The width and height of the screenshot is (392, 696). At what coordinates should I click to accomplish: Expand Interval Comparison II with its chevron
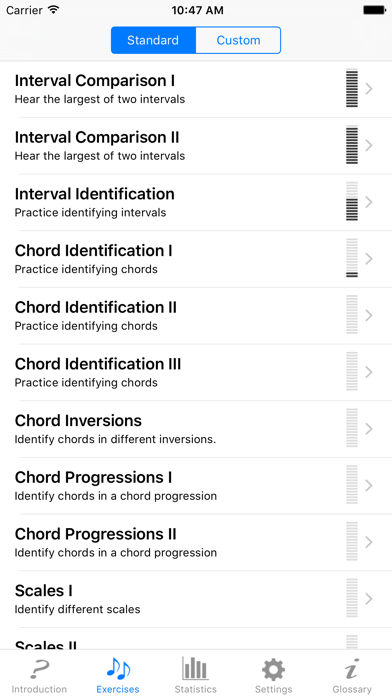click(368, 145)
